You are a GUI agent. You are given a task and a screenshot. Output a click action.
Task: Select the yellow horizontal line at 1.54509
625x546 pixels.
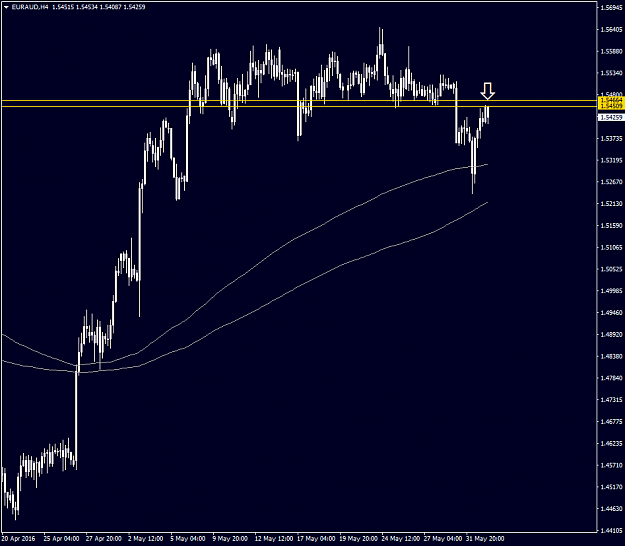pyautogui.click(x=299, y=106)
